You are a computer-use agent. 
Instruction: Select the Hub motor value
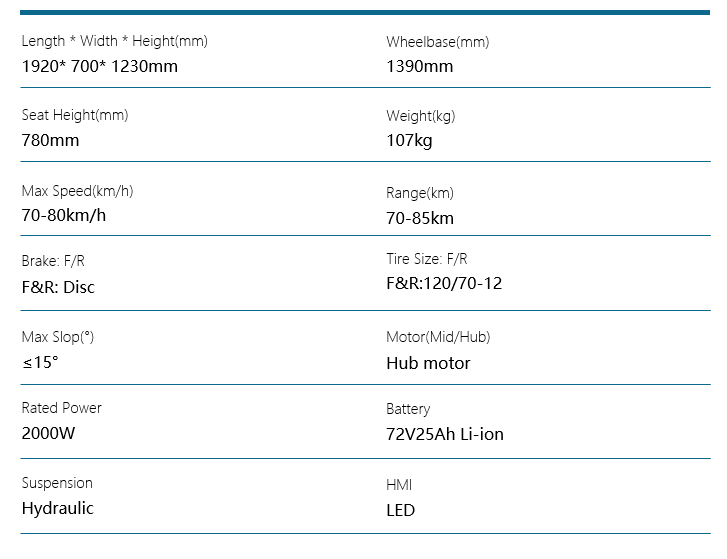428,363
